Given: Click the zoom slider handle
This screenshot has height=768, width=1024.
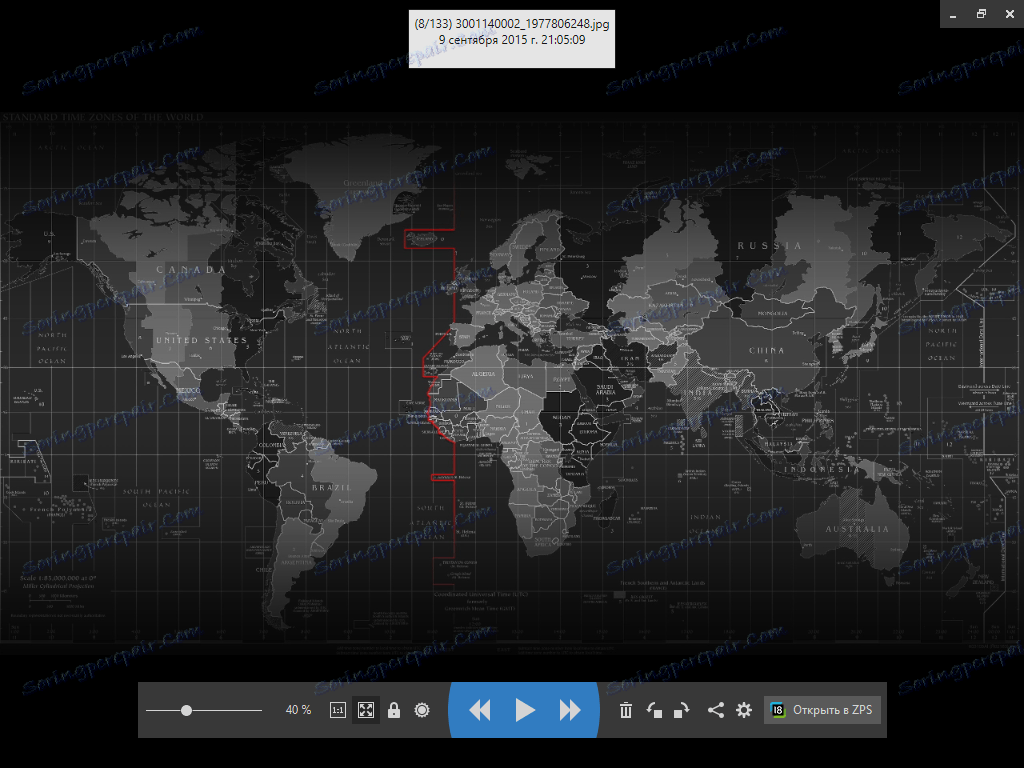Looking at the screenshot, I should (186, 710).
